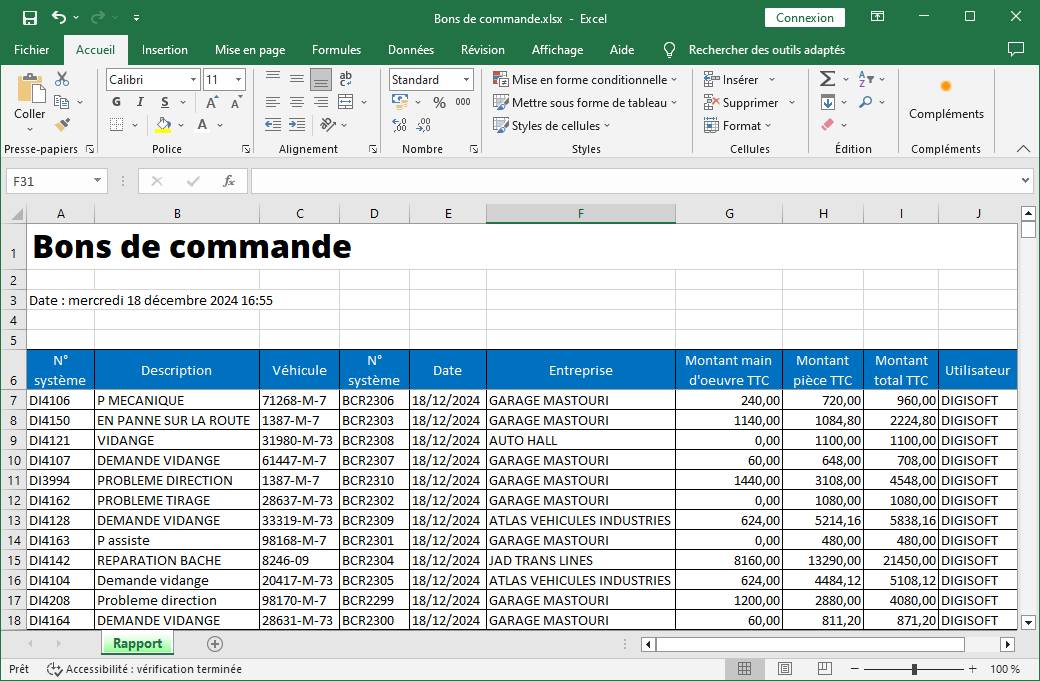1040x681 pixels.
Task: Add a decimal place
Action: coord(399,125)
